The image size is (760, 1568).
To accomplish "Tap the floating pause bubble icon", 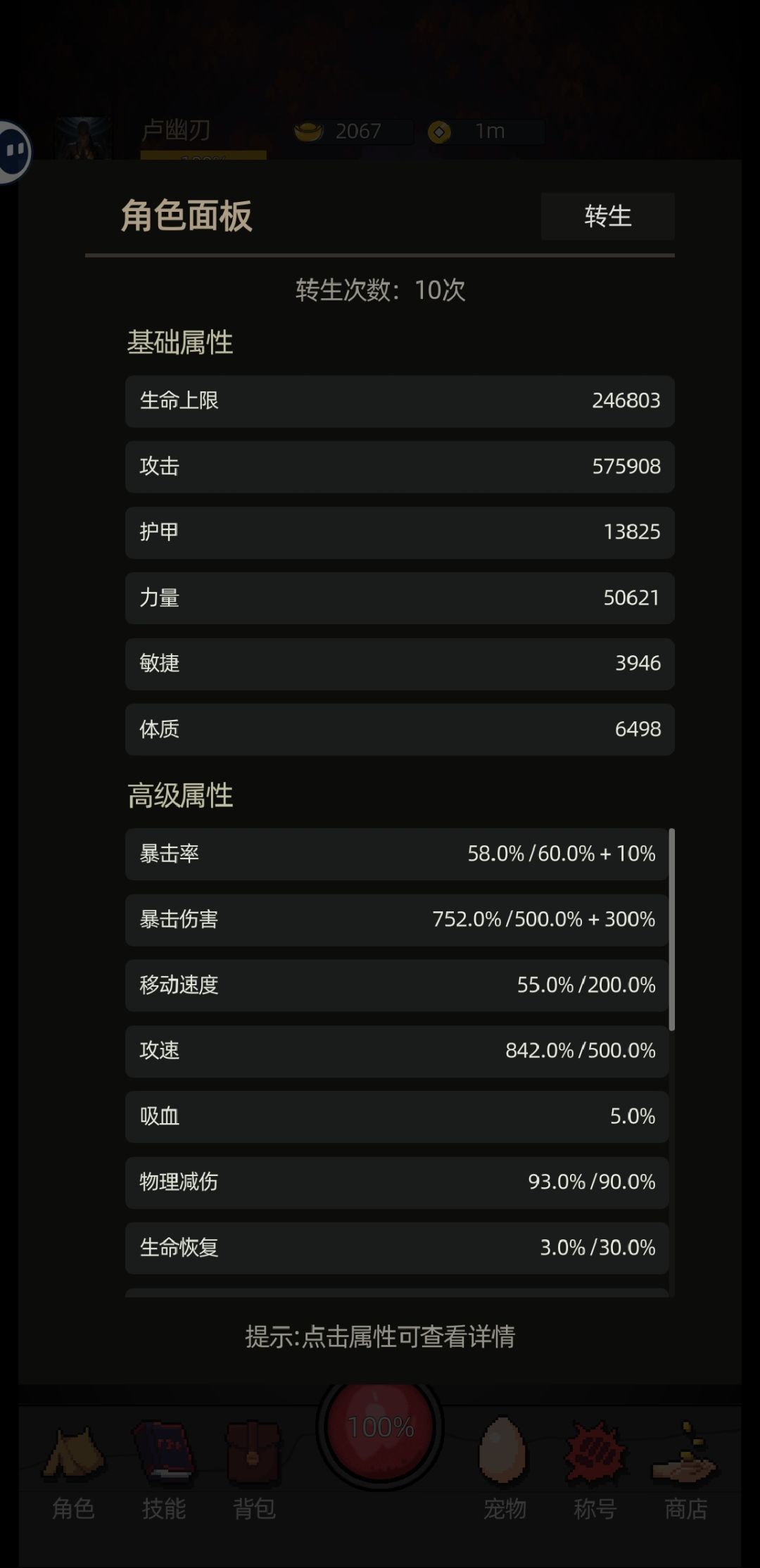I will pyautogui.click(x=14, y=151).
